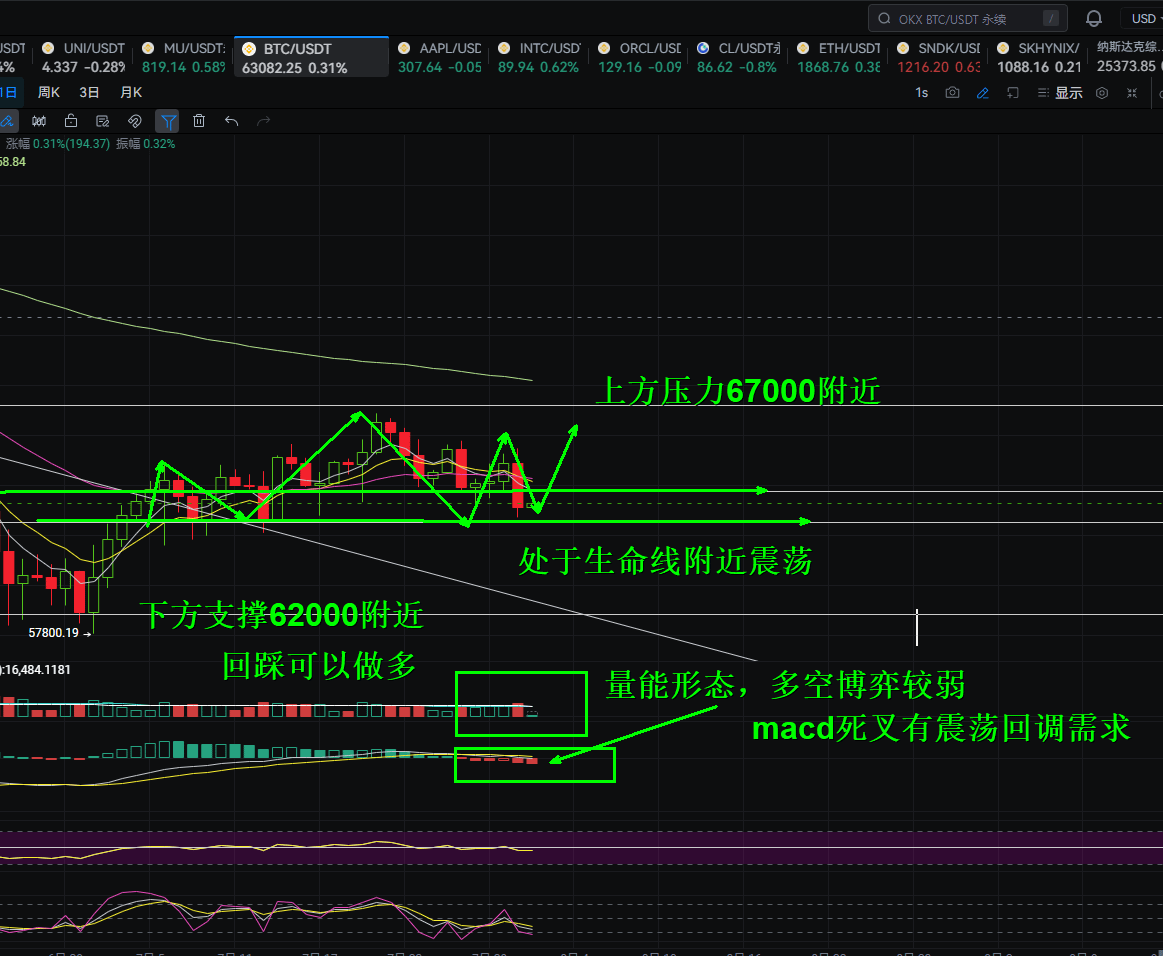Select the 上方压力67000附近 annotation text
Image resolution: width=1163 pixels, height=956 pixels.
tap(738, 391)
